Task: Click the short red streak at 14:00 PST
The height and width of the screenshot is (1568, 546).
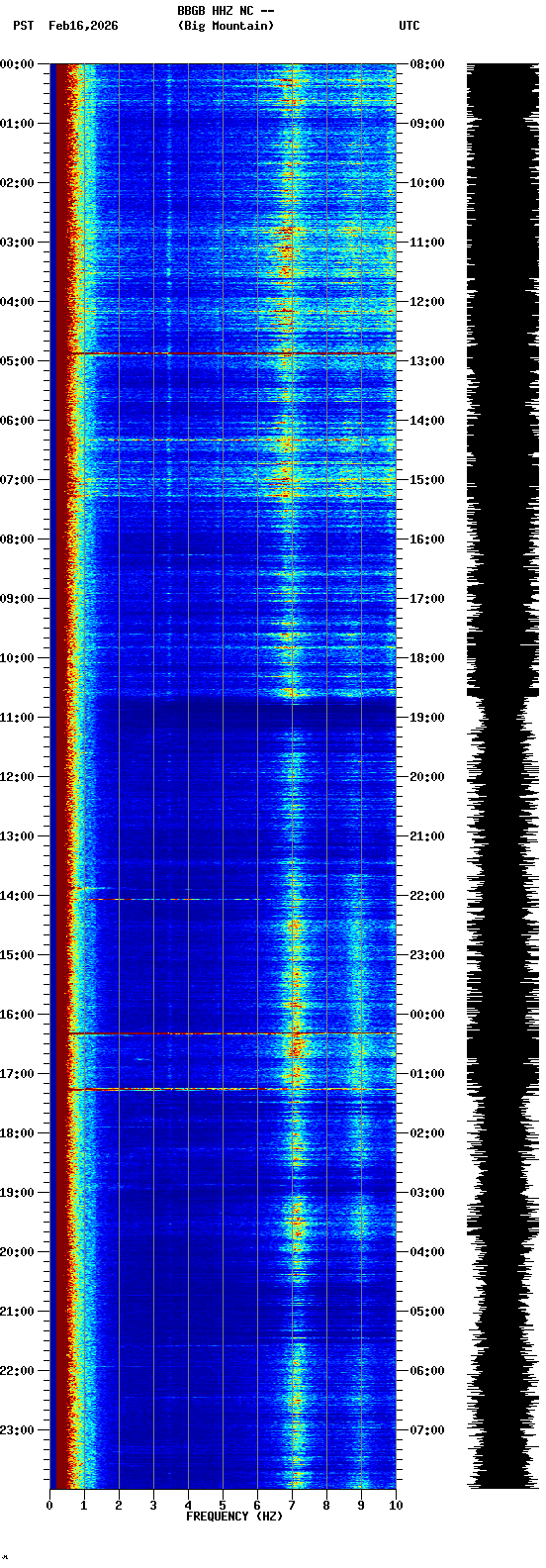Action: point(109,899)
